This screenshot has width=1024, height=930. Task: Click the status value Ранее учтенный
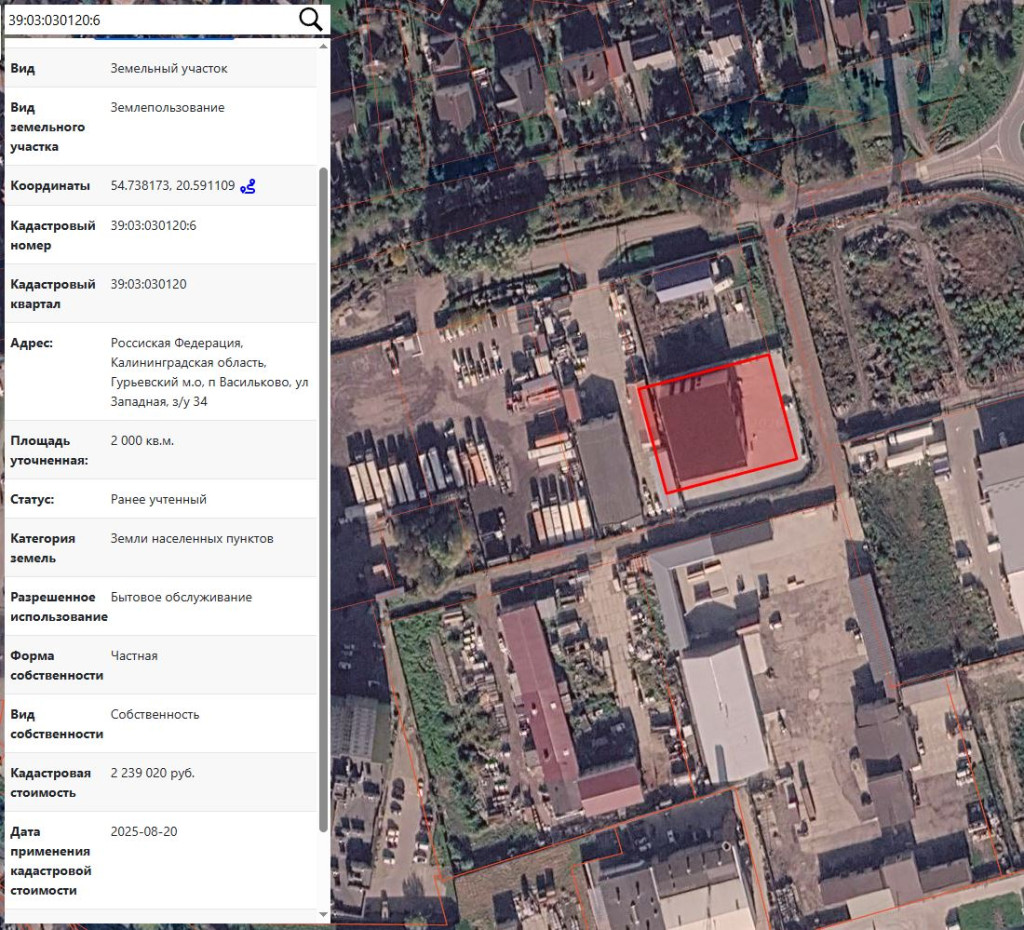158,500
